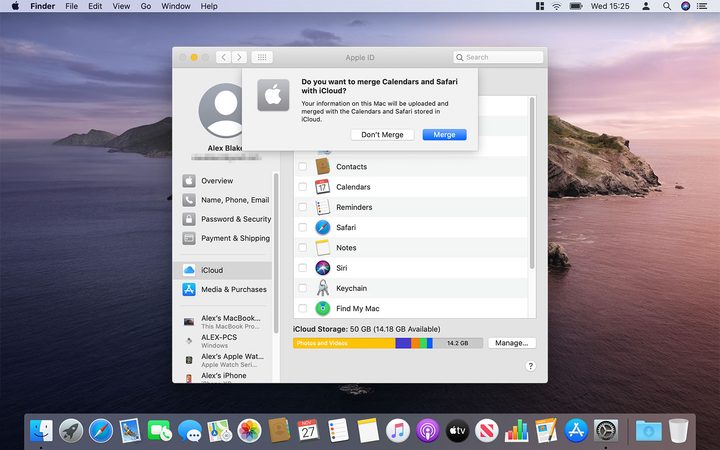Launch Launchpad rocket icon in Dock
Image resolution: width=720 pixels, height=450 pixels.
coord(71,431)
